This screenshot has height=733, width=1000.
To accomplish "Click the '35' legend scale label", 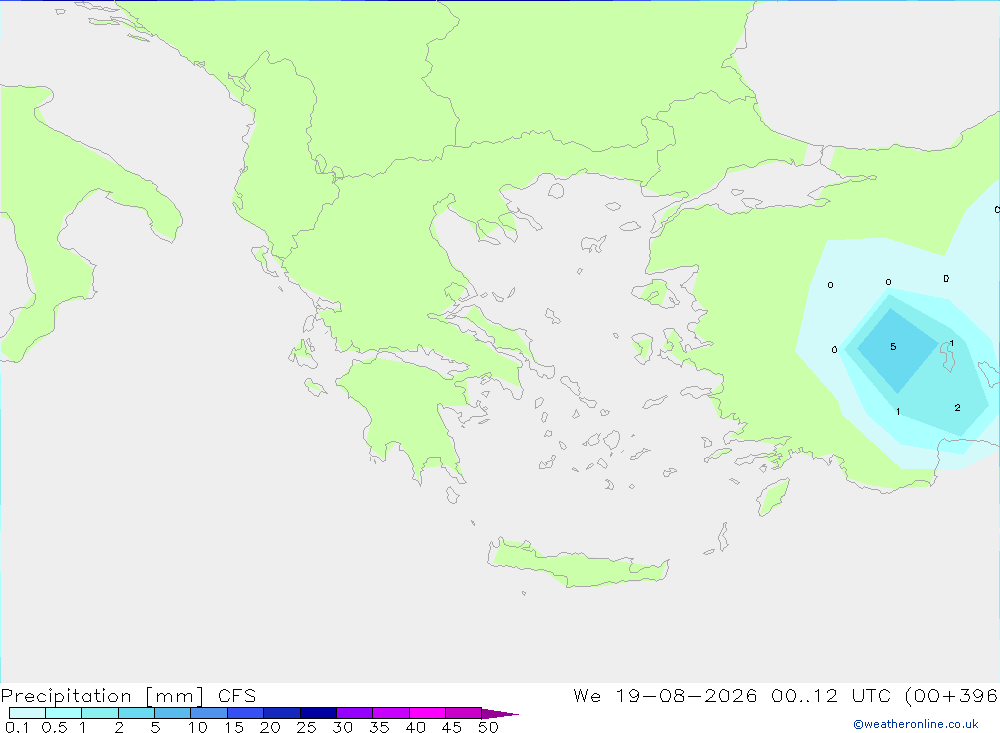I will [379, 727].
